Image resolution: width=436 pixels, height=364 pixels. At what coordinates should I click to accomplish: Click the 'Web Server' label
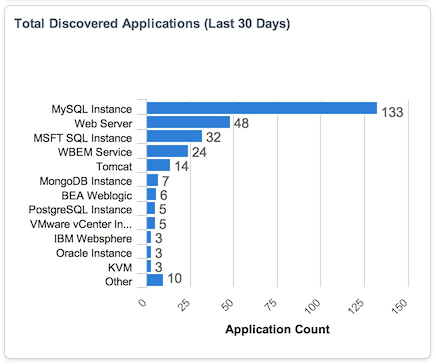[103, 124]
